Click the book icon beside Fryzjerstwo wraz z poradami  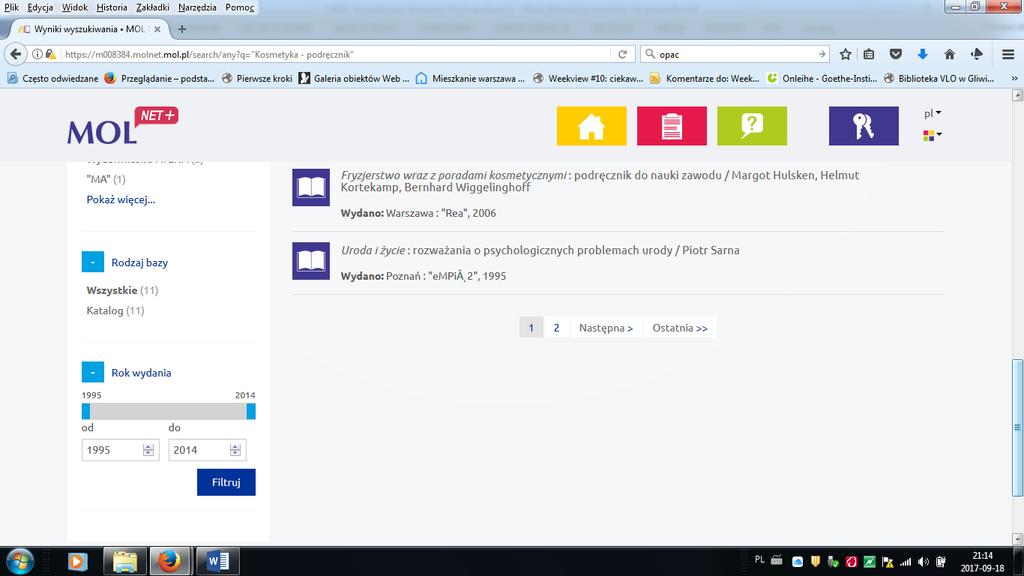click(311, 187)
